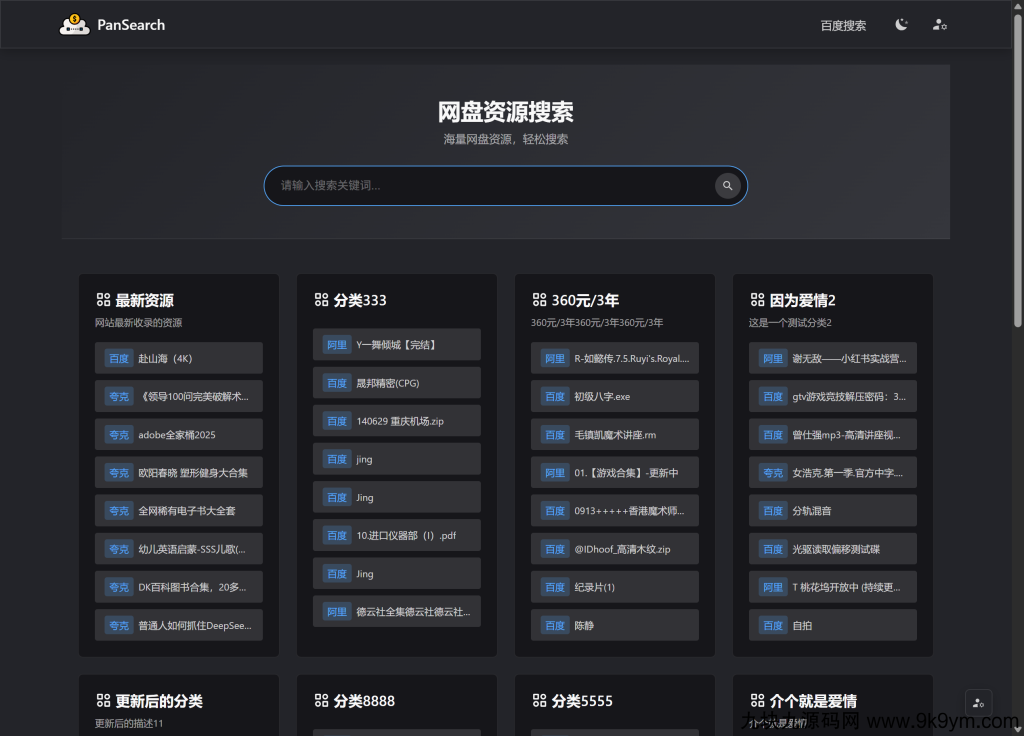This screenshot has height=736, width=1024.
Task: Click the grid icon beside 分类333 heading
Action: 321,299
